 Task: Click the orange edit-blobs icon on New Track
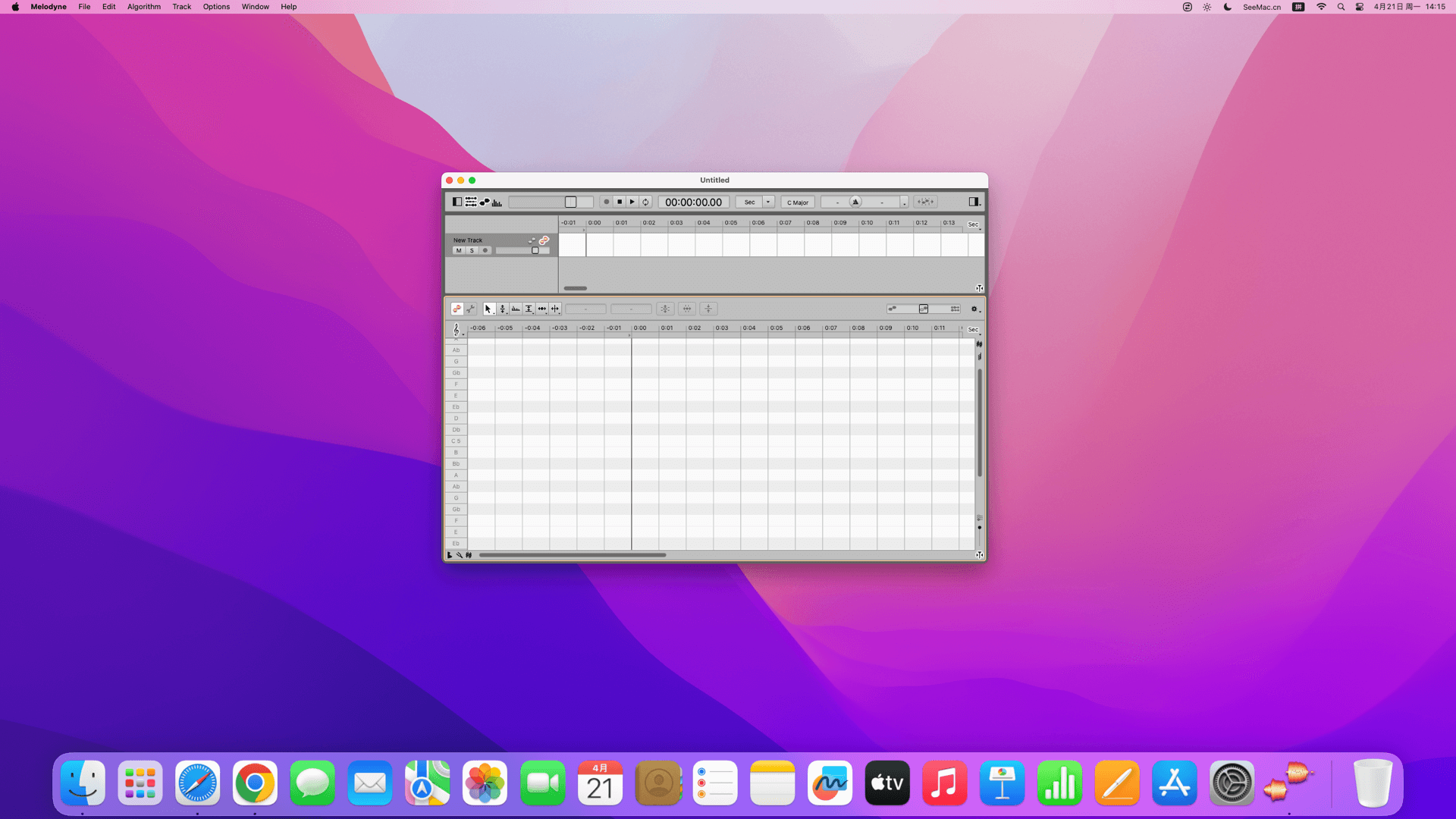click(x=544, y=240)
